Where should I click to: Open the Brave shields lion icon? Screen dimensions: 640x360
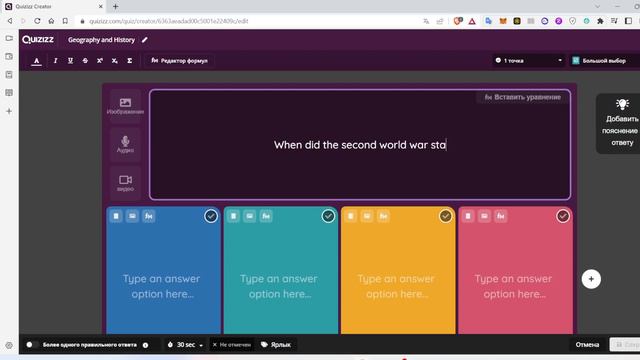coord(458,21)
